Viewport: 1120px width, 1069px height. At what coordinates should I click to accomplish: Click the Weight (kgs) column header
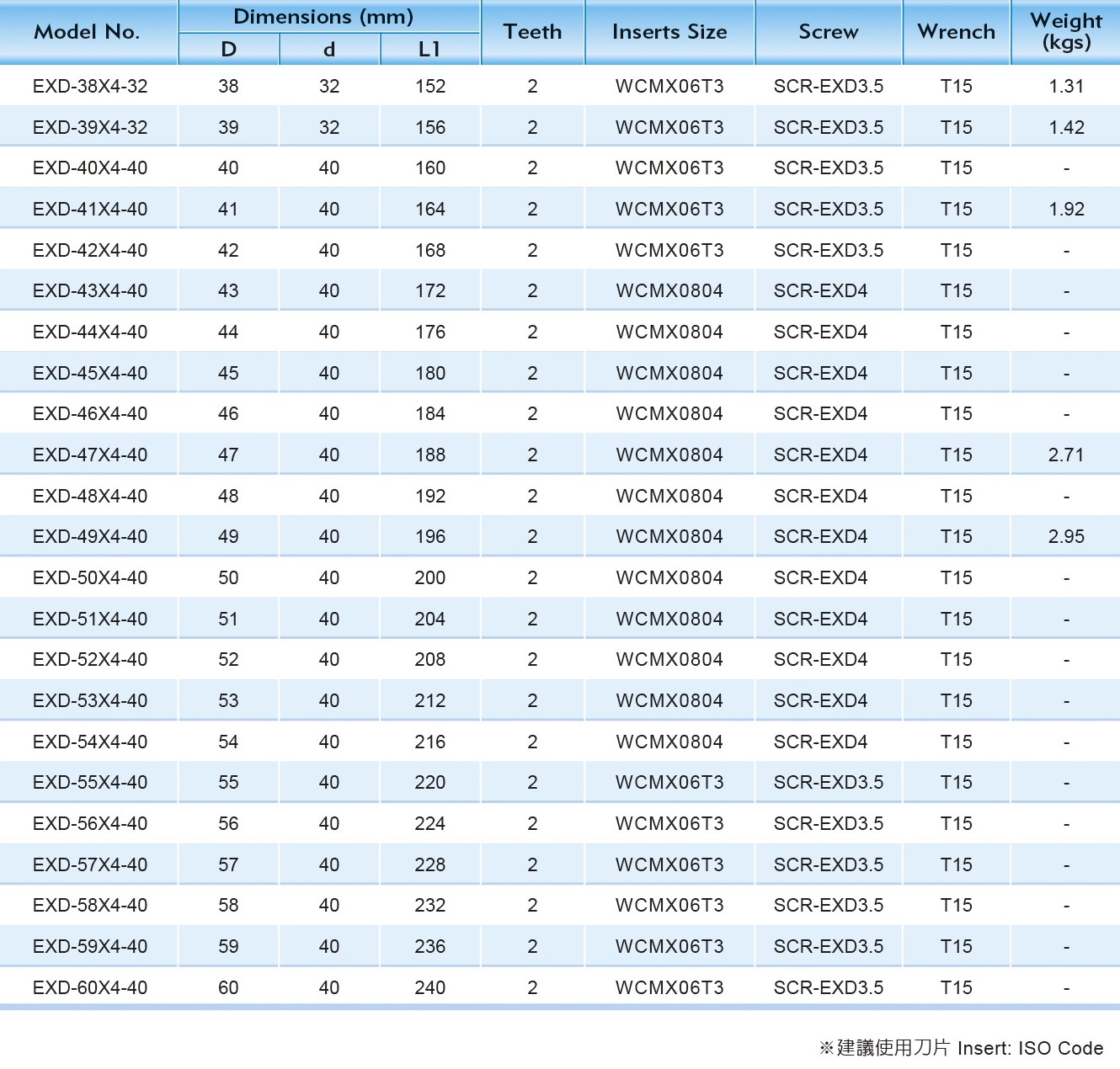coord(1065,31)
